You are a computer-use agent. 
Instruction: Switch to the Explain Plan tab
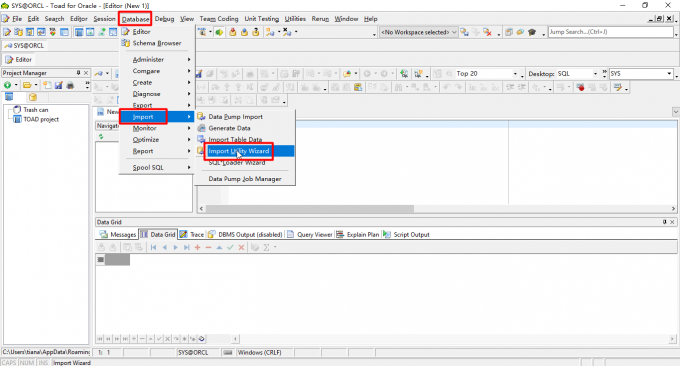[358, 235]
